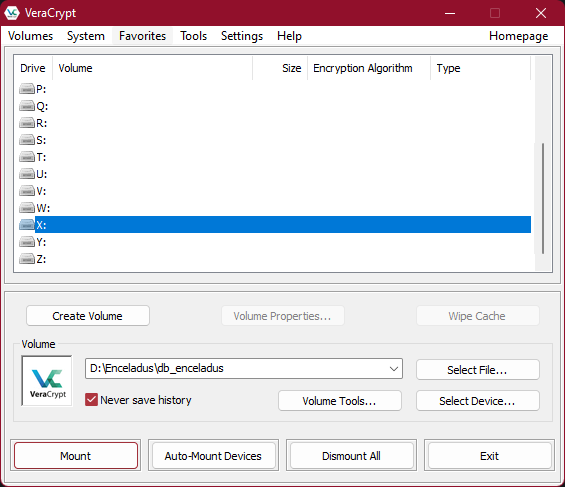Image resolution: width=565 pixels, height=487 pixels.
Task: Select the "V:" drive label
Action: point(41,191)
